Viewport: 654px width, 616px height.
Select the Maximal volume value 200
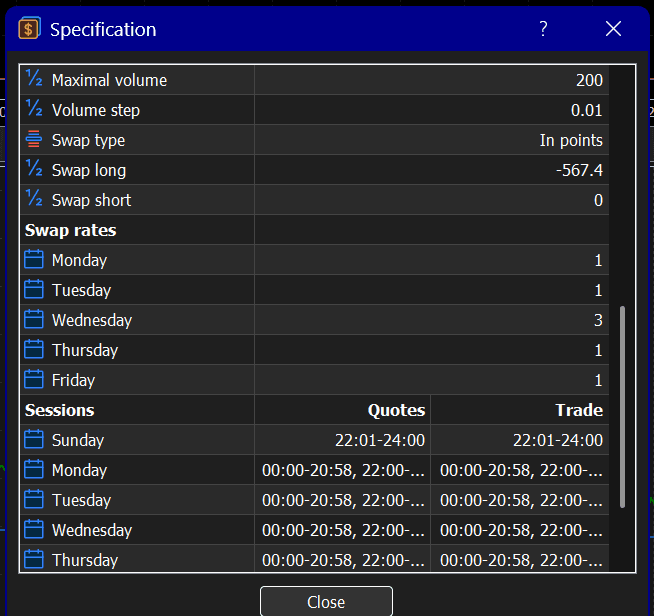pos(589,80)
